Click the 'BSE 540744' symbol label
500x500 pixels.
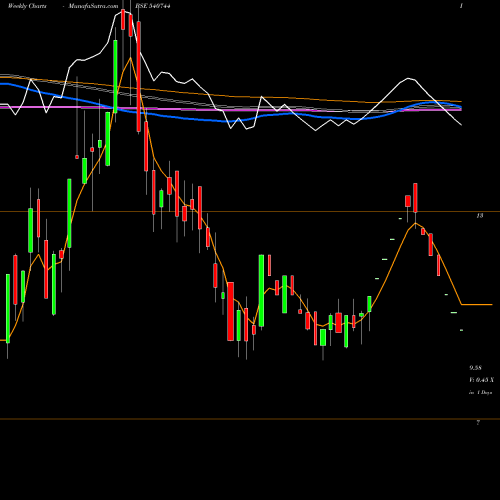(x=153, y=6)
